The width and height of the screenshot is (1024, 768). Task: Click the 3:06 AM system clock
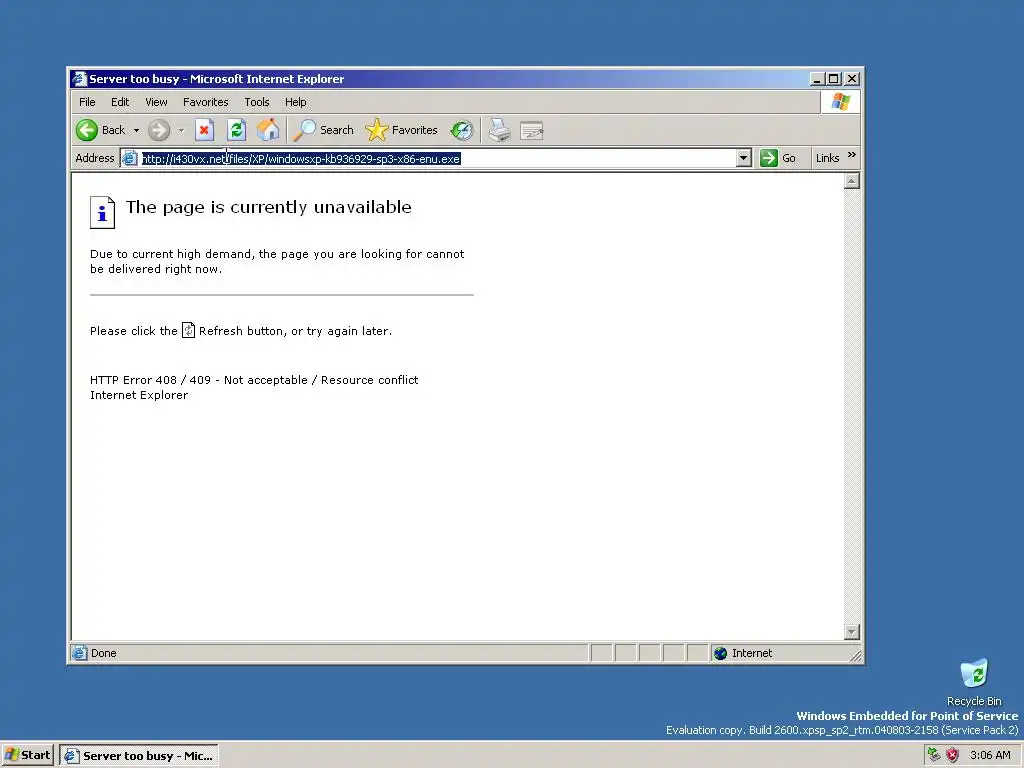[990, 755]
